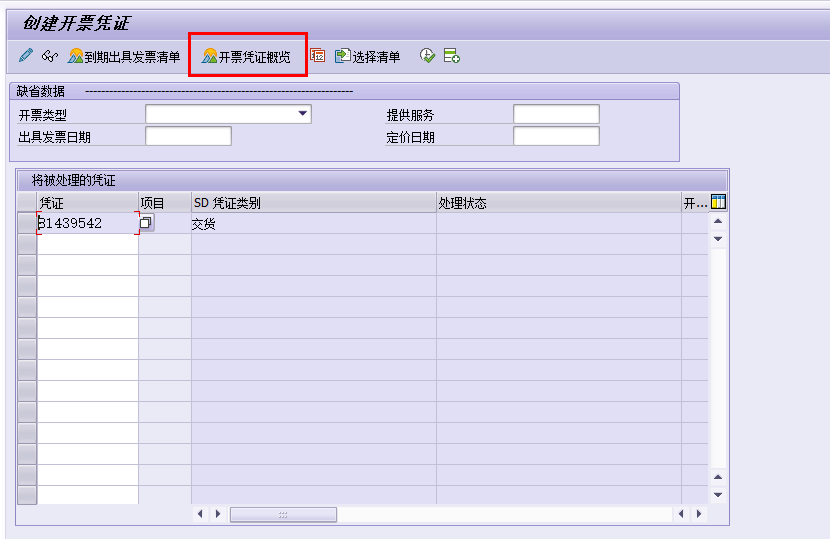Click the red calendar icon beside 选择清单

[x=318, y=55]
